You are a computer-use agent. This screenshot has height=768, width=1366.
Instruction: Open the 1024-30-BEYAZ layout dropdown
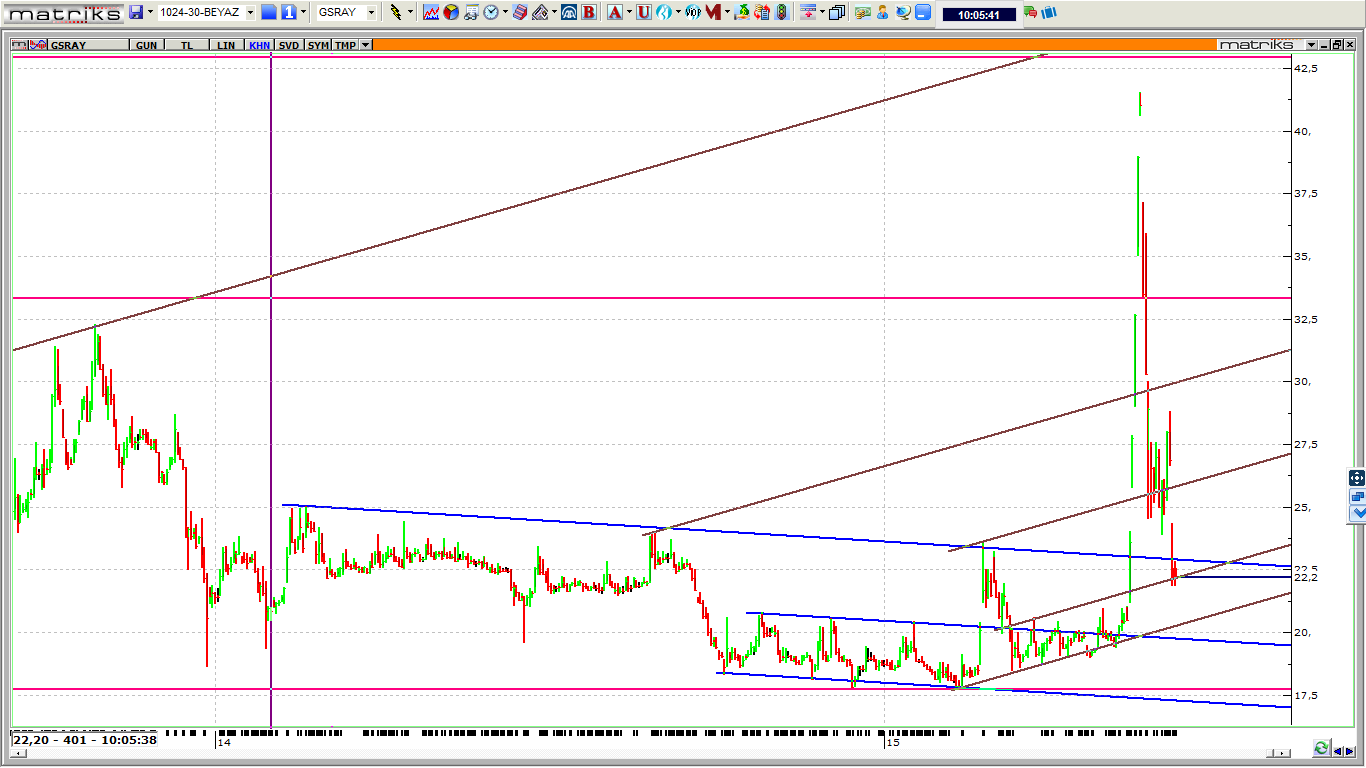[x=250, y=12]
